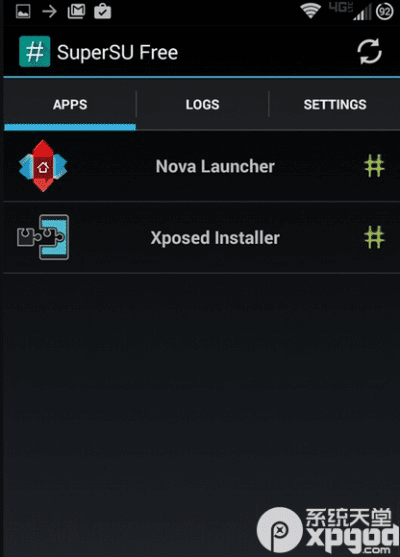Check the Wi-Fi status icon
Viewport: 400px width, 557px height.
310,11
